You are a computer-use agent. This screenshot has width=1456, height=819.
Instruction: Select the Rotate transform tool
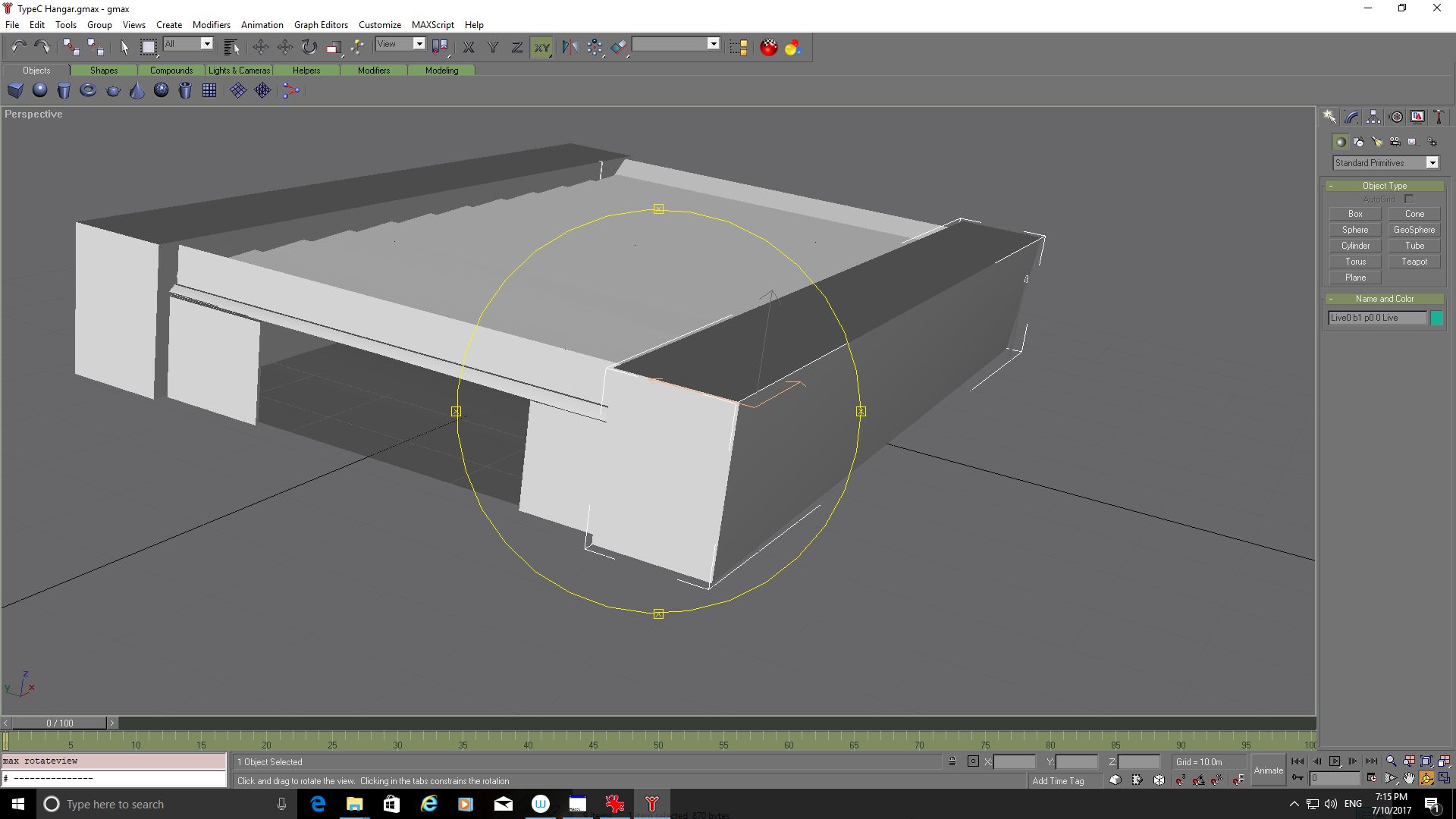(x=309, y=47)
